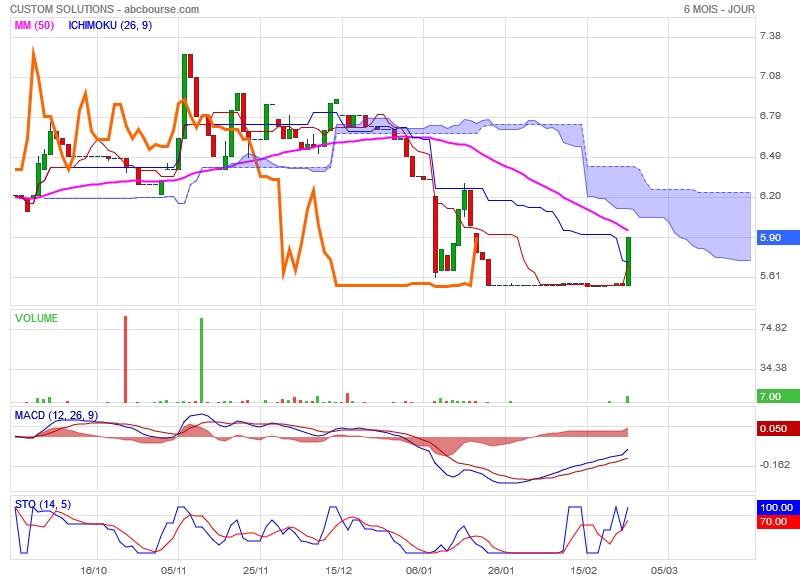
Task: Click the blue 100.00 stochastic value tag
Action: pyautogui.click(x=778, y=507)
